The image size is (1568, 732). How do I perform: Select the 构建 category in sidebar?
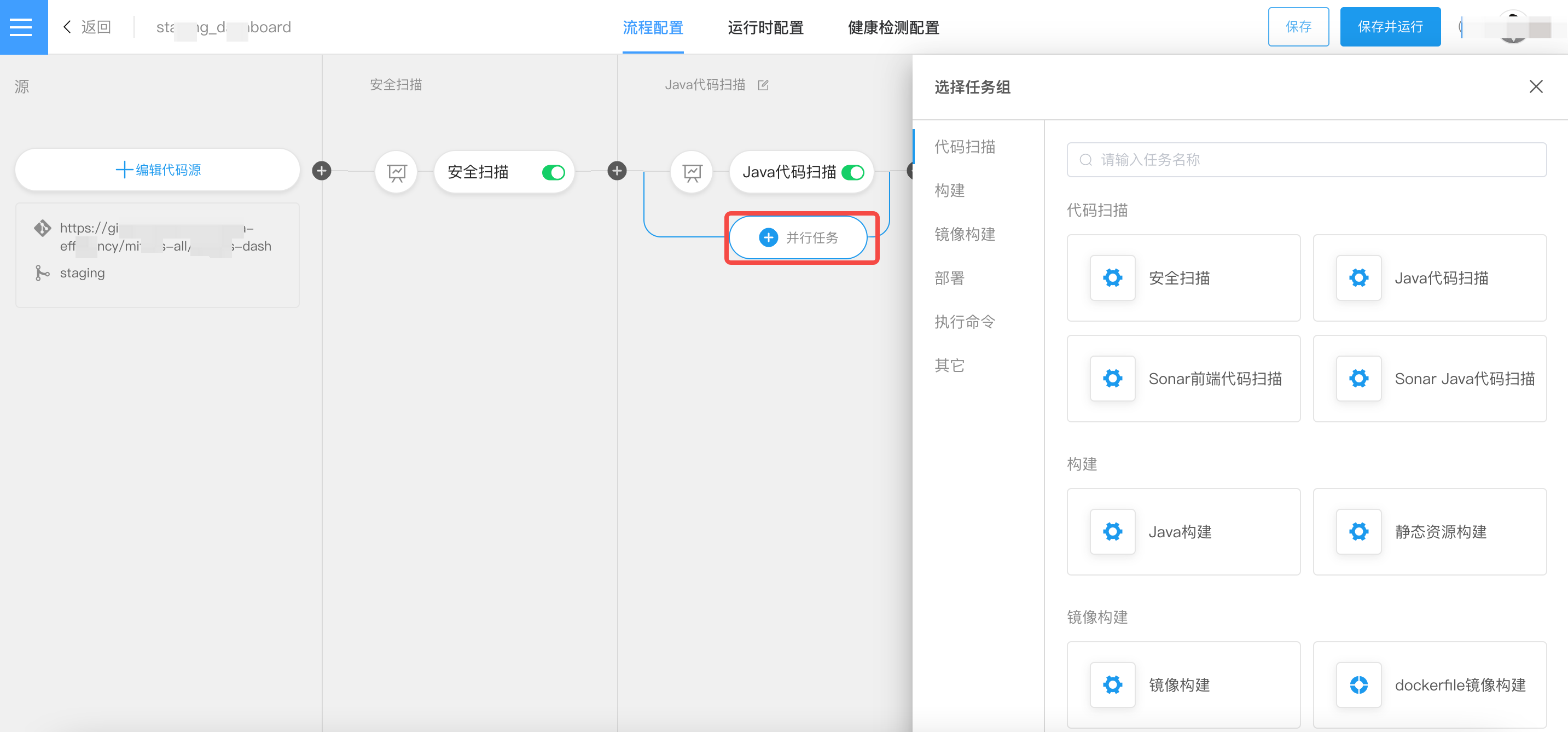tap(950, 190)
